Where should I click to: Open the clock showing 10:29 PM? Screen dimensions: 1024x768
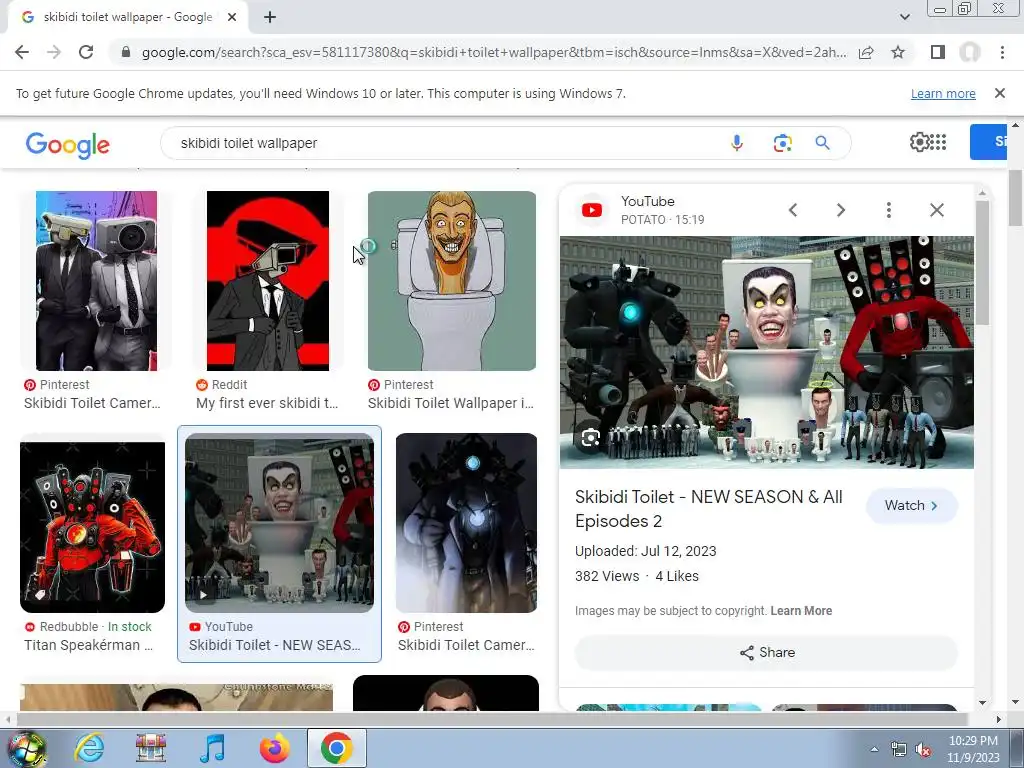973,749
